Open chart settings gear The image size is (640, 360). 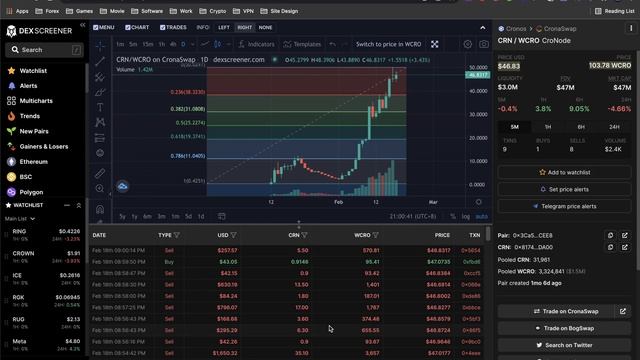(x=468, y=44)
